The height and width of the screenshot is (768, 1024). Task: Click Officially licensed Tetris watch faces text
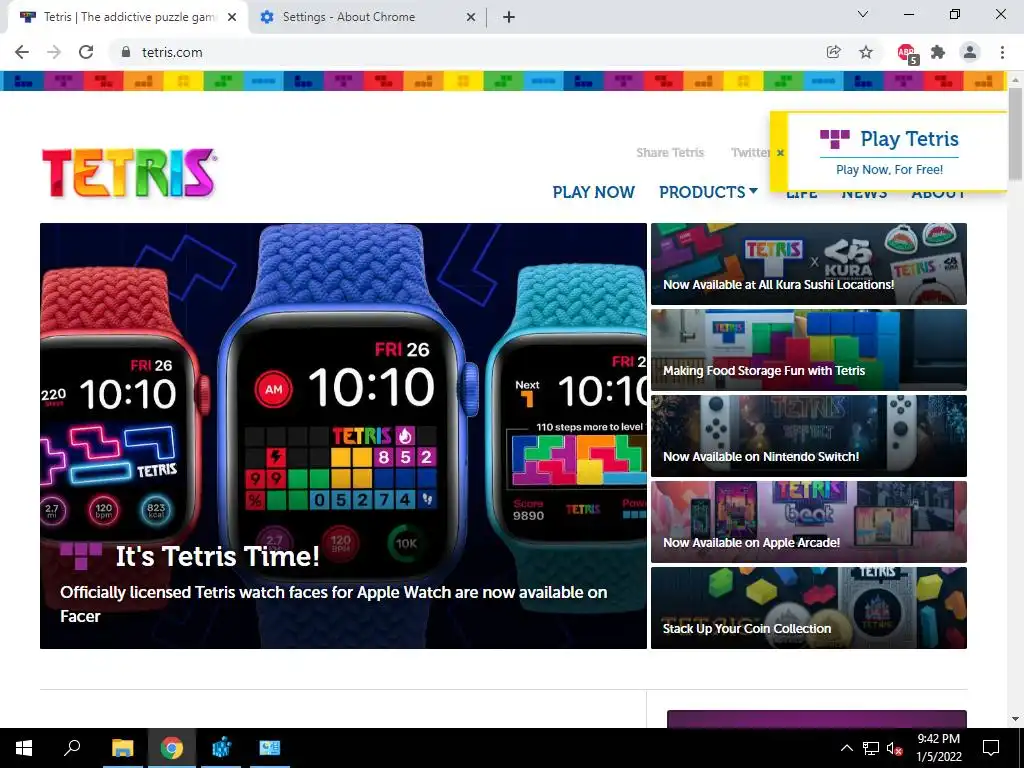334,604
